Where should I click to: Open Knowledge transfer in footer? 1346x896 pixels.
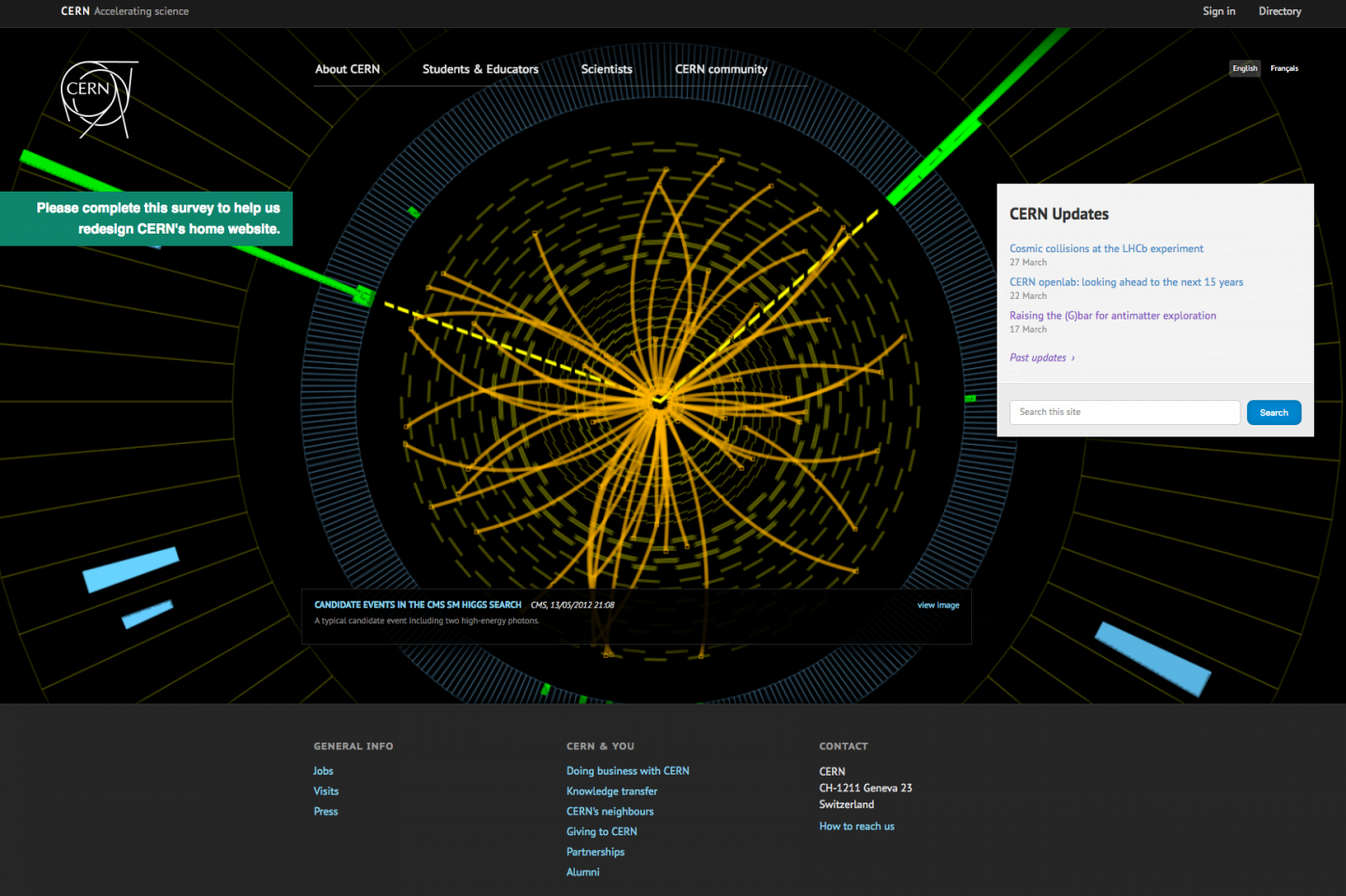[611, 791]
